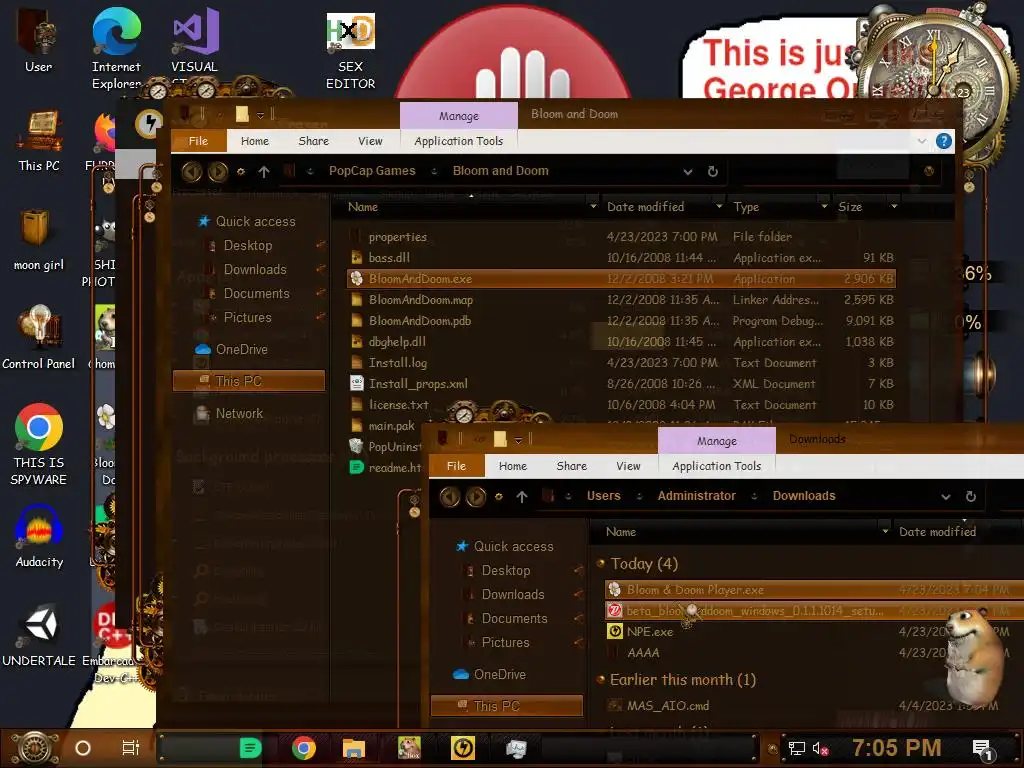Screen dimensions: 1024x768
Task: Open the Control Panel desktop icon
Action: point(39,338)
